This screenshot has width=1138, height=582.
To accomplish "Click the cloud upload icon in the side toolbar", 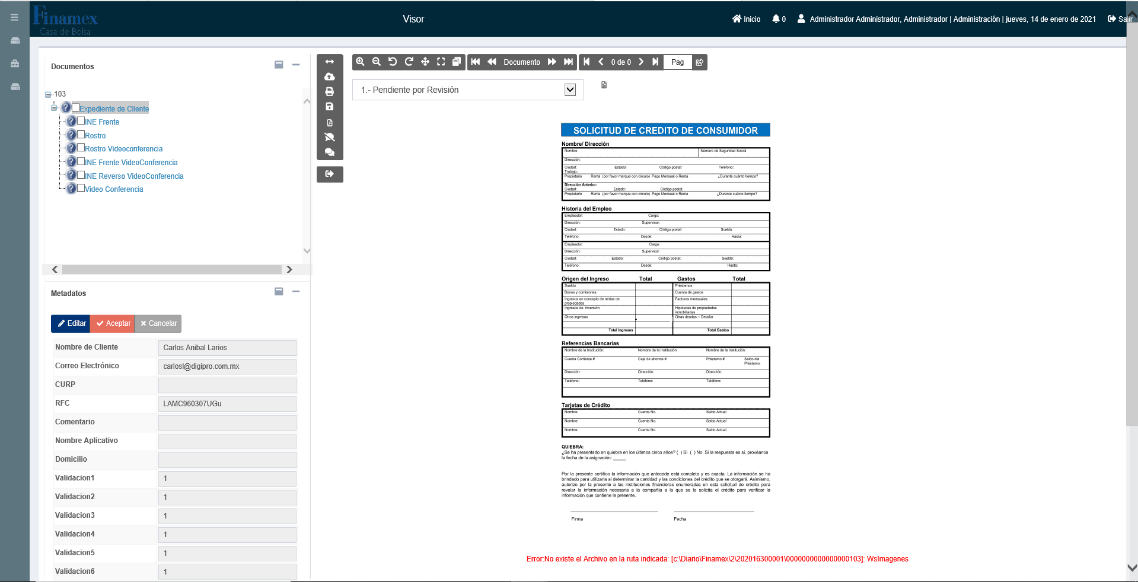I will [x=330, y=77].
